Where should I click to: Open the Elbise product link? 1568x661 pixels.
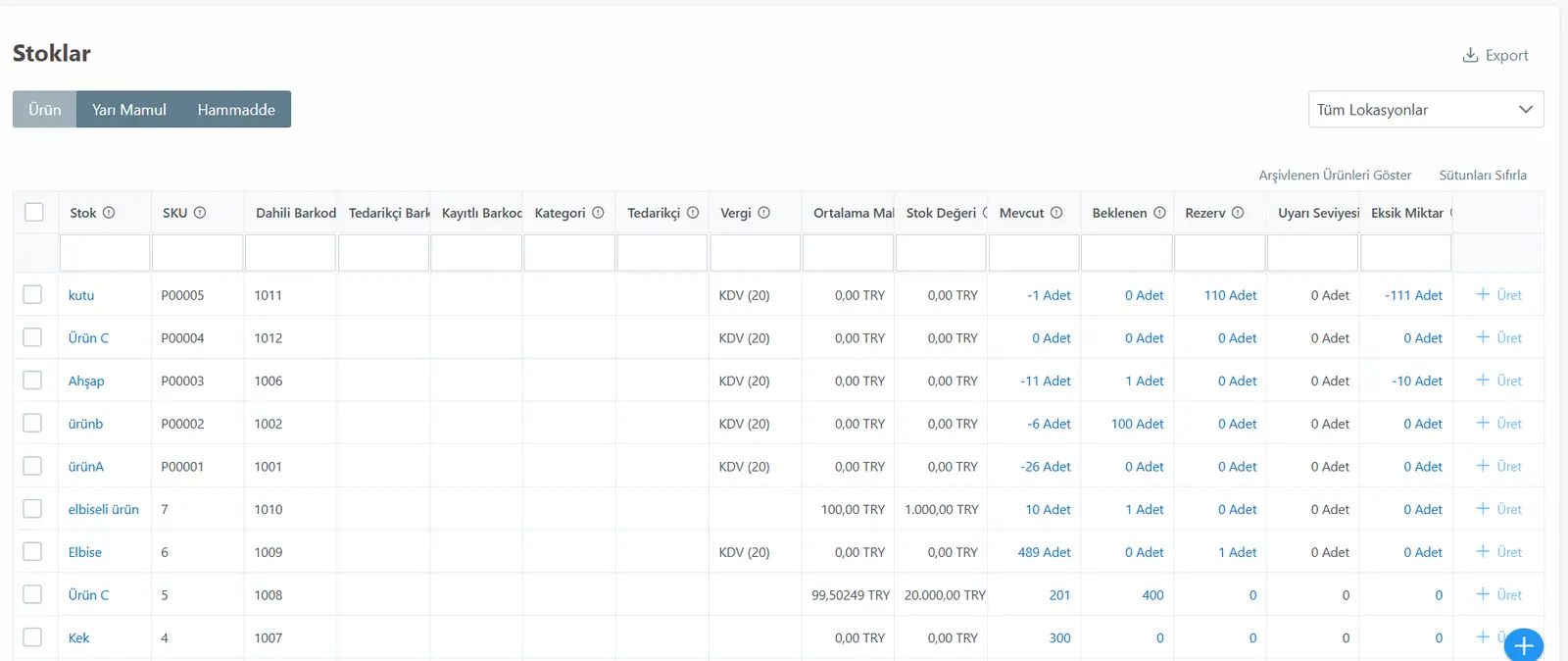pyautogui.click(x=85, y=552)
